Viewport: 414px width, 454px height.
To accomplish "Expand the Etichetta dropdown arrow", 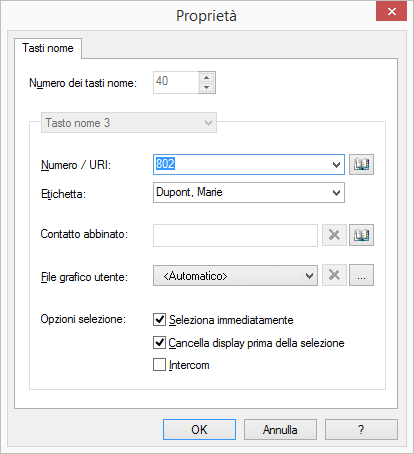I will point(337,192).
